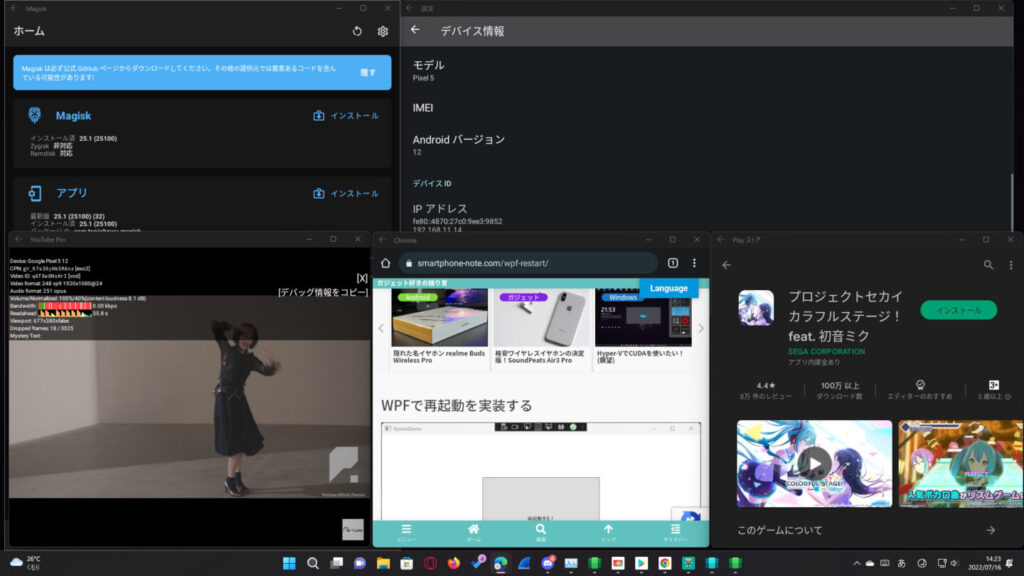Open the age rating 3+ info
1024x576 pixels.
pos(994,391)
